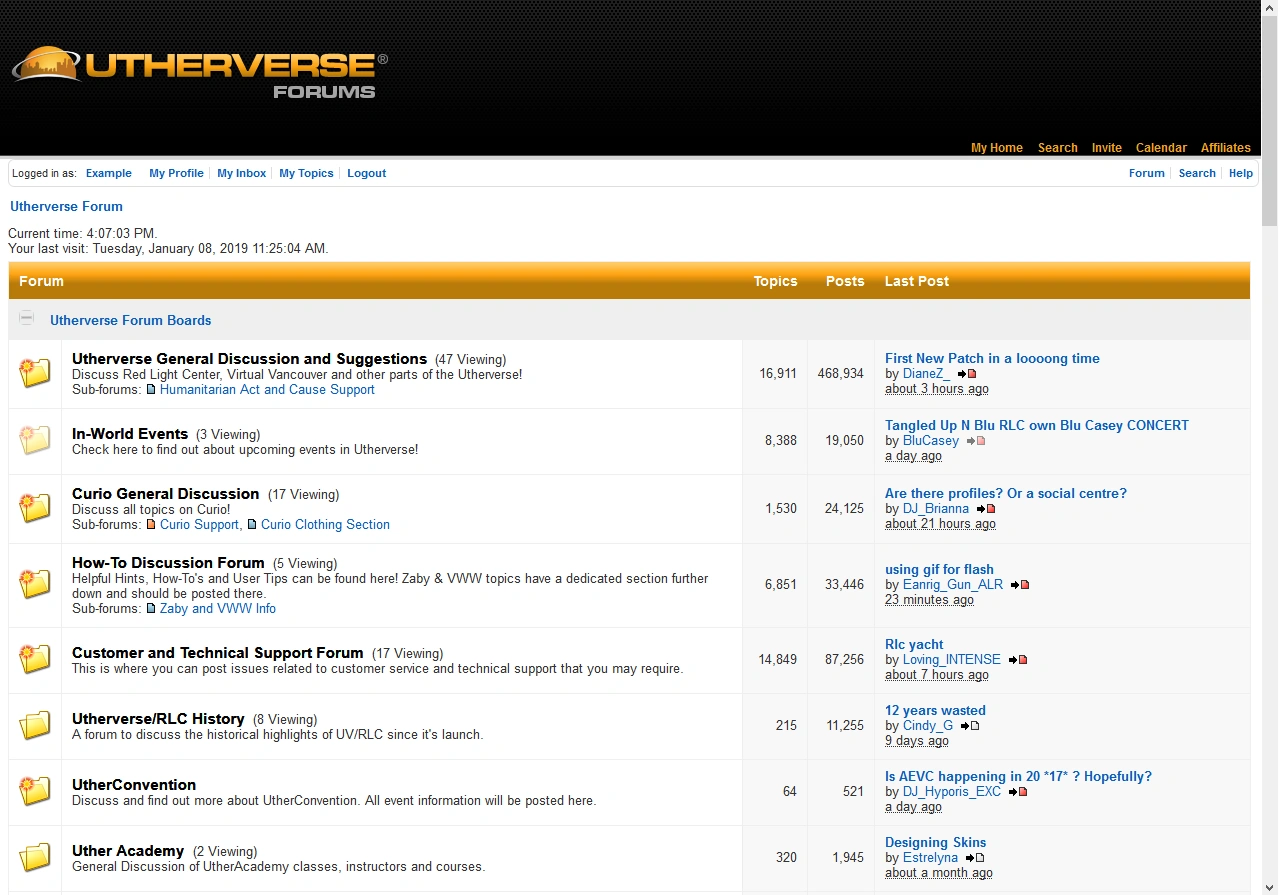Open the Calendar menu item
Viewport: 1280px width, 895px height.
pos(1161,147)
